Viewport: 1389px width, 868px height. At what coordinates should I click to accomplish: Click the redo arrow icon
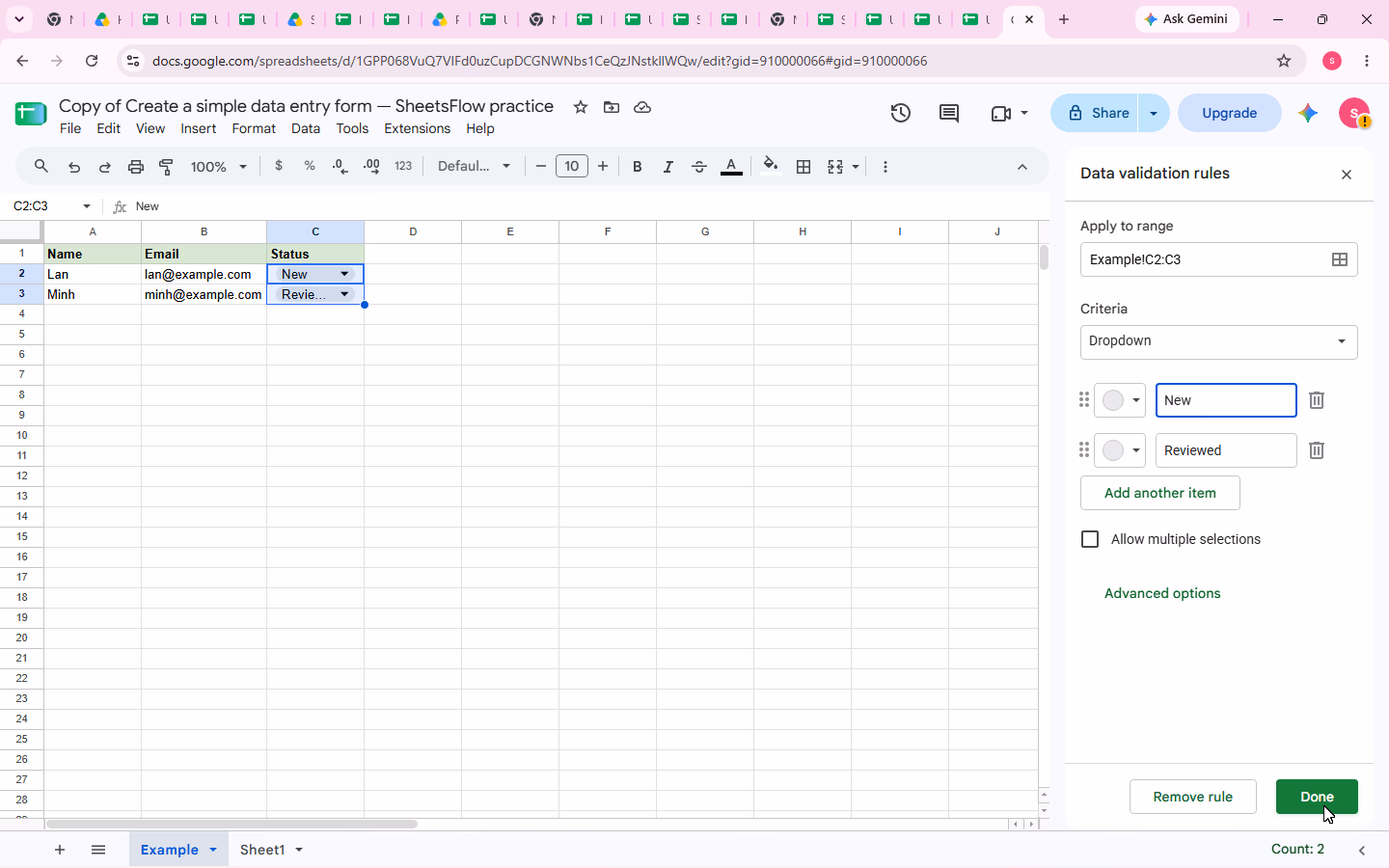[105, 167]
